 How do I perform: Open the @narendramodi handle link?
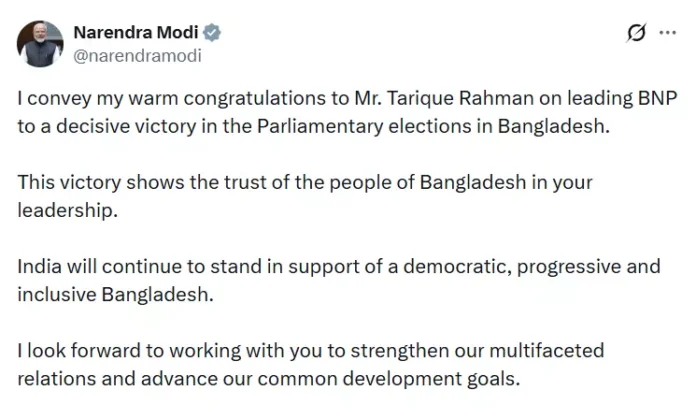(137, 56)
